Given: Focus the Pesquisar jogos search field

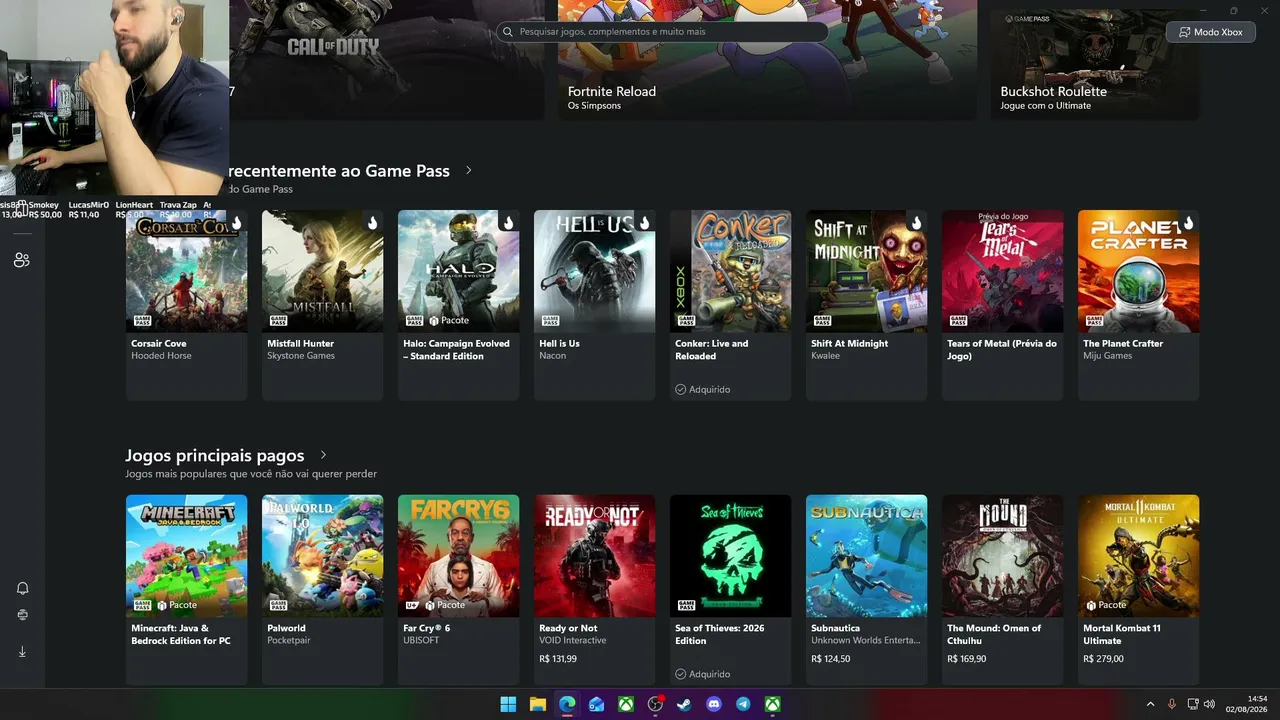Looking at the screenshot, I should 662,32.
